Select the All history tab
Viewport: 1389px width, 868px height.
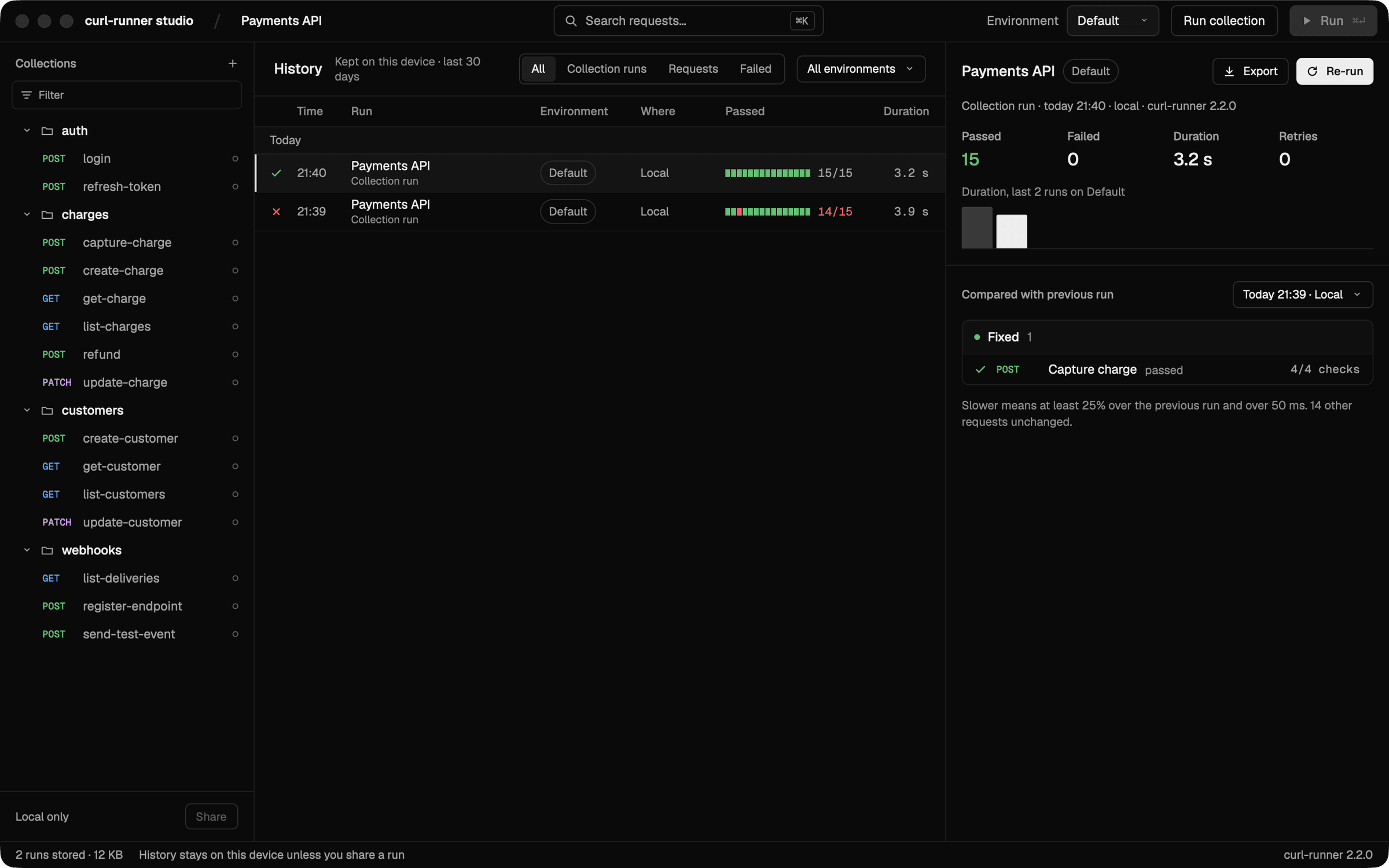[x=538, y=69]
